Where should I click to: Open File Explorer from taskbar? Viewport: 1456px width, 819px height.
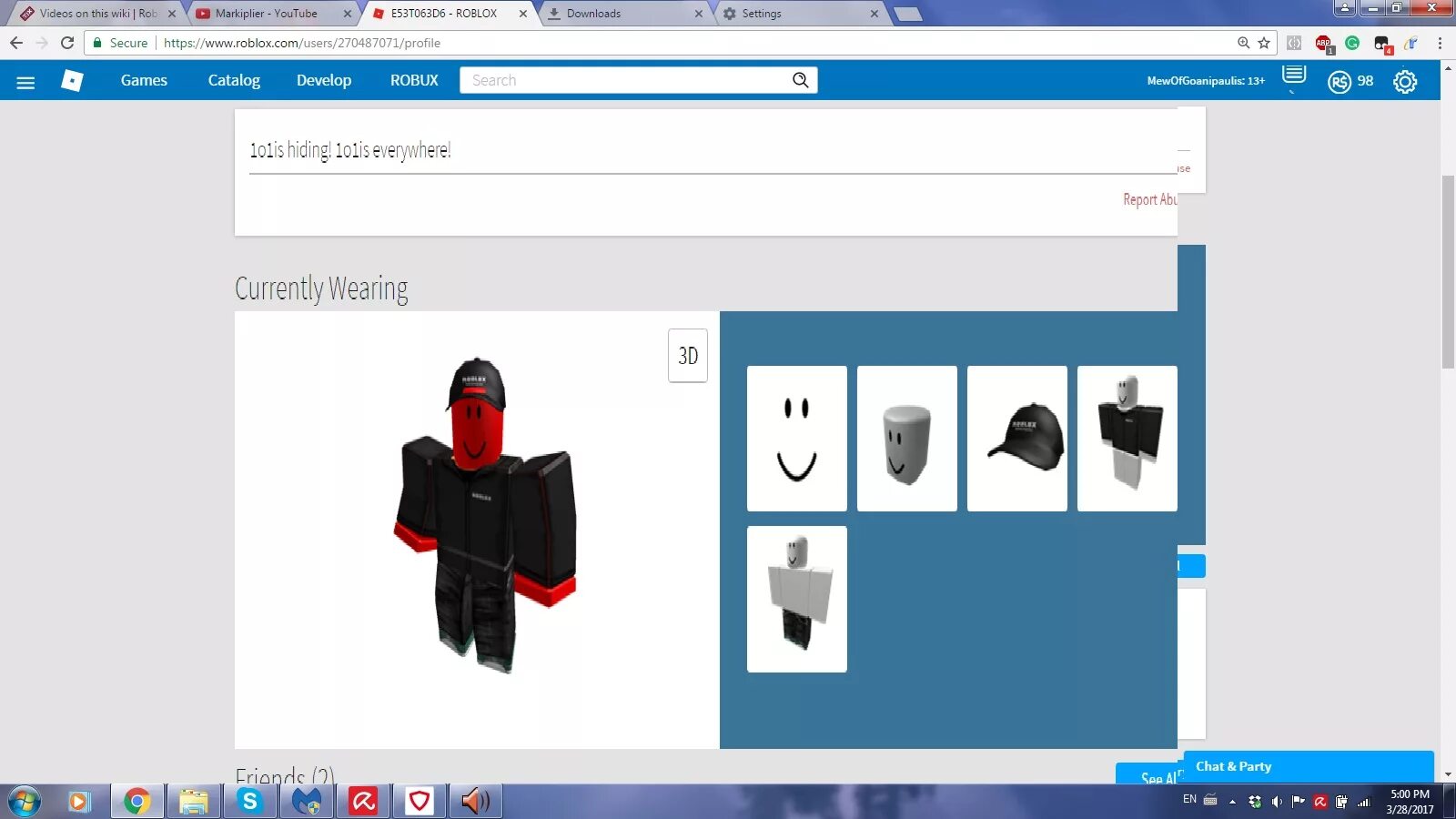point(193,802)
